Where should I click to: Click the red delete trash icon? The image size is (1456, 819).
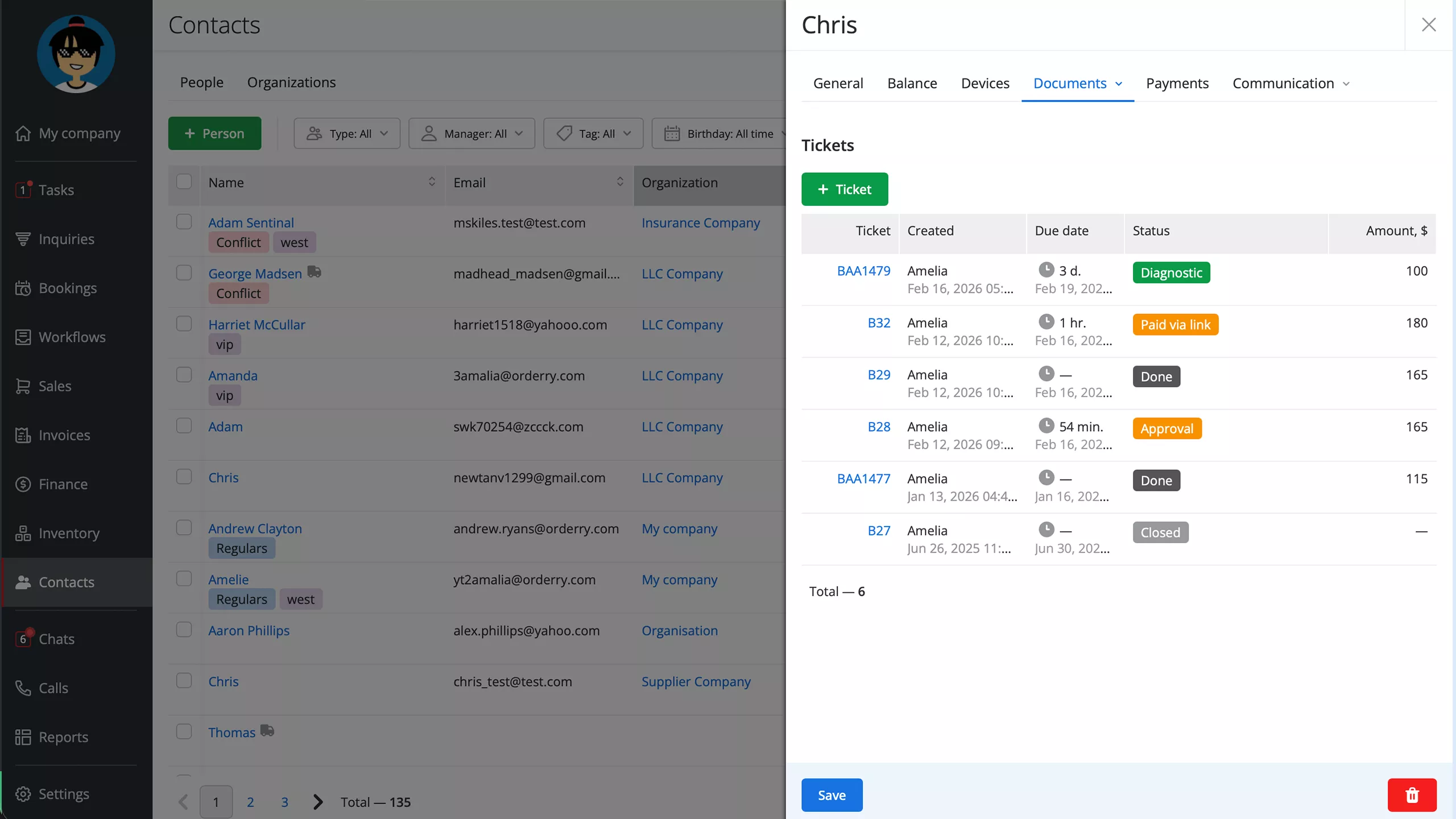tap(1412, 795)
